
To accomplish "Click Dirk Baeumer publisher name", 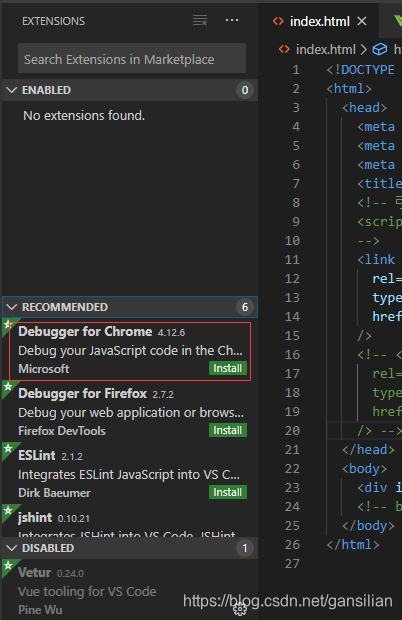I will (x=54, y=493).
